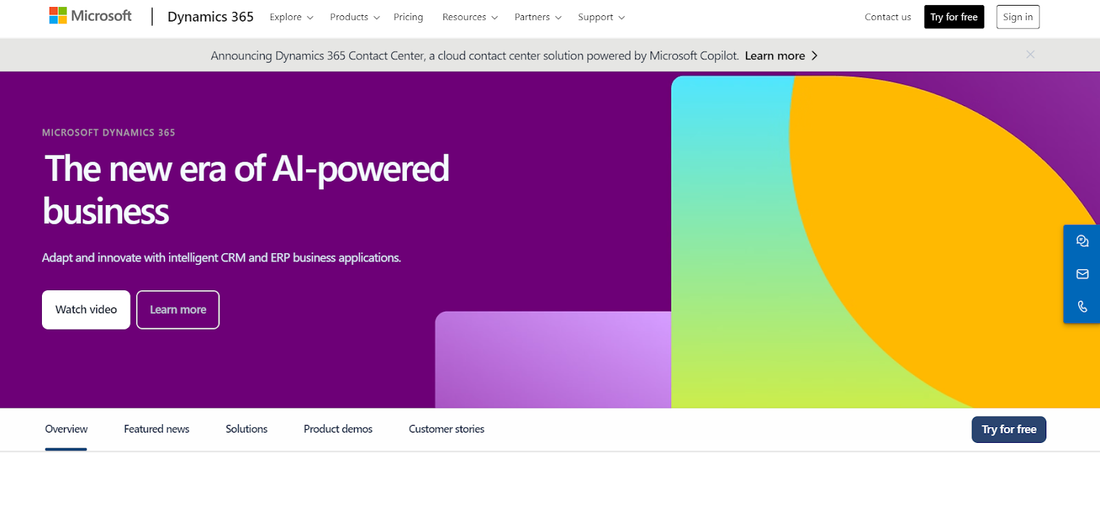Click the chevron next to Learn more in banner
Viewport: 1100px width, 507px height.
(814, 55)
